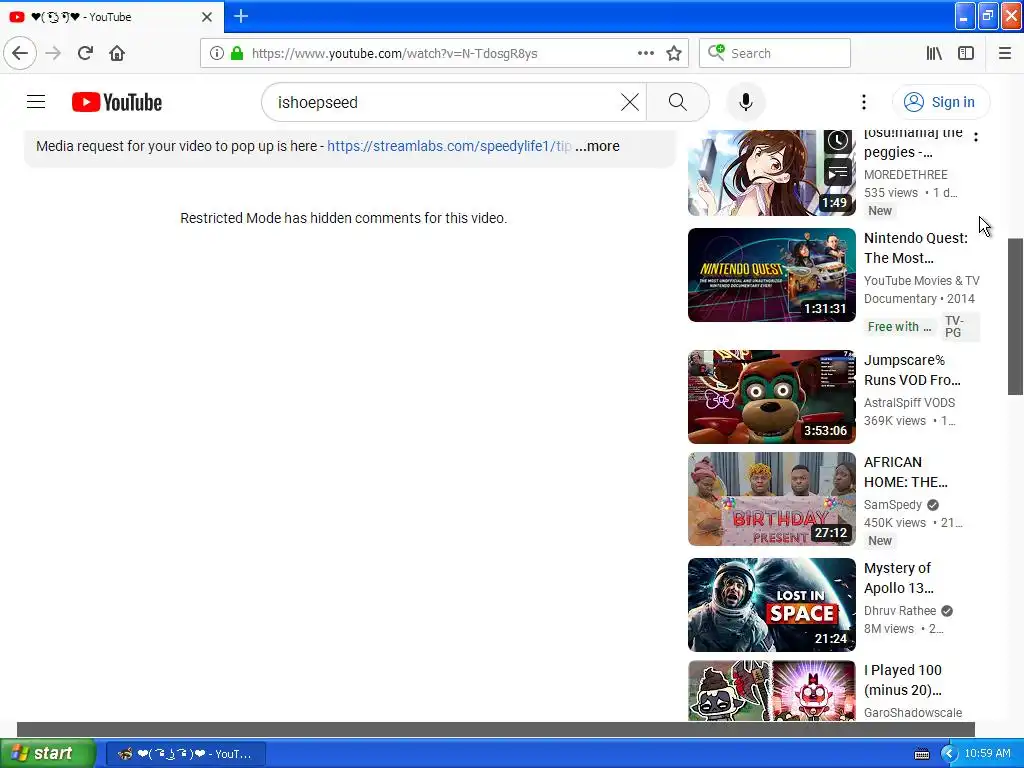Open the streamlabs.com/speedylife1 link
1024x768 pixels.
click(449, 146)
